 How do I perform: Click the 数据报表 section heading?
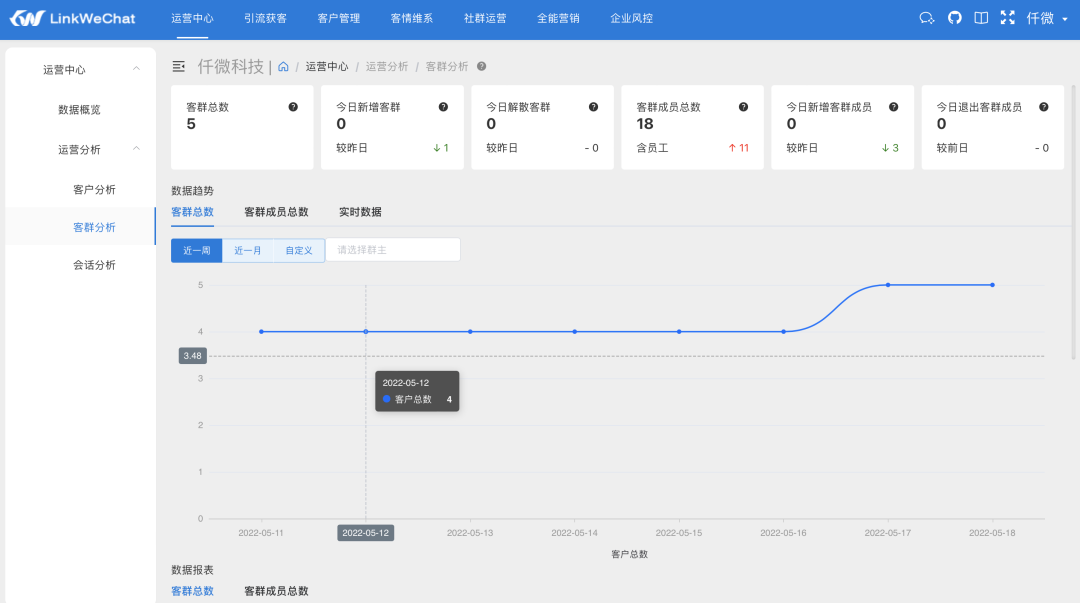[x=192, y=570]
